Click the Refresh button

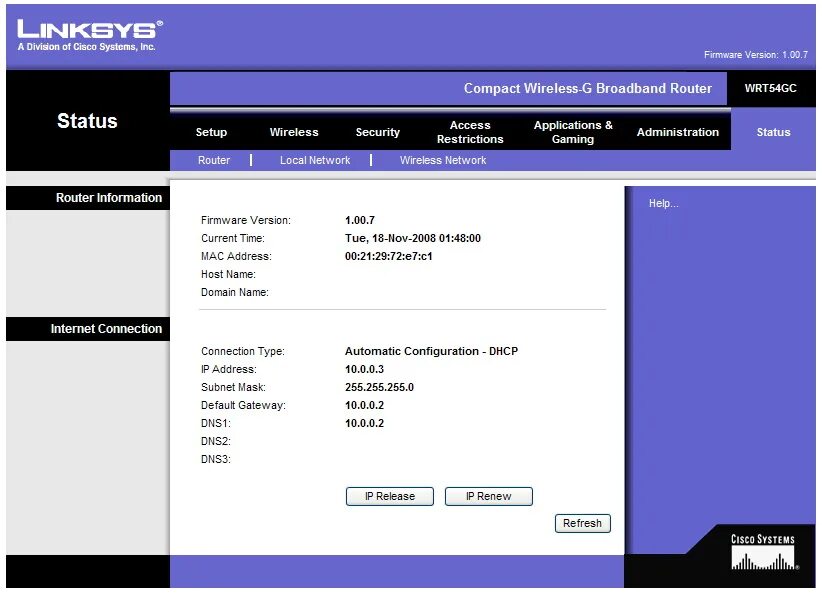(x=582, y=523)
